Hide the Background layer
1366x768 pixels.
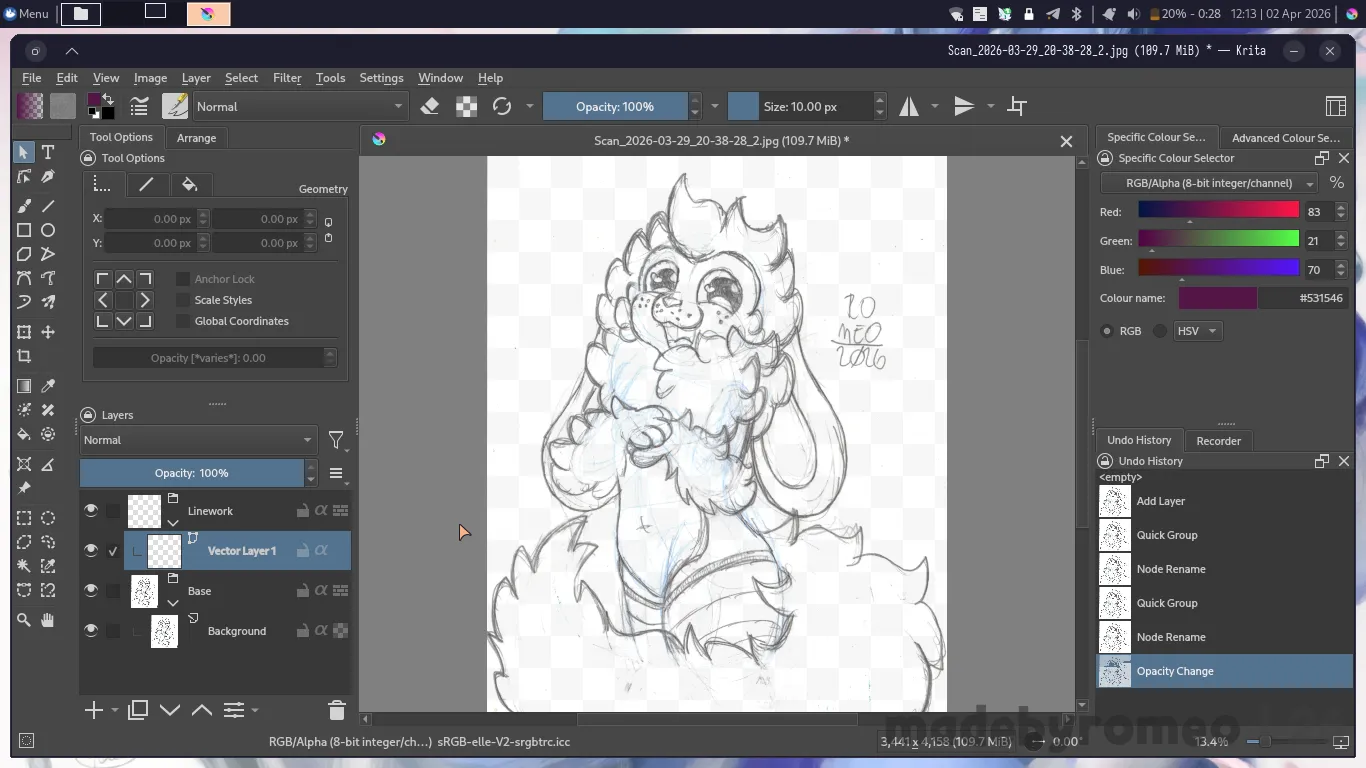click(x=91, y=631)
